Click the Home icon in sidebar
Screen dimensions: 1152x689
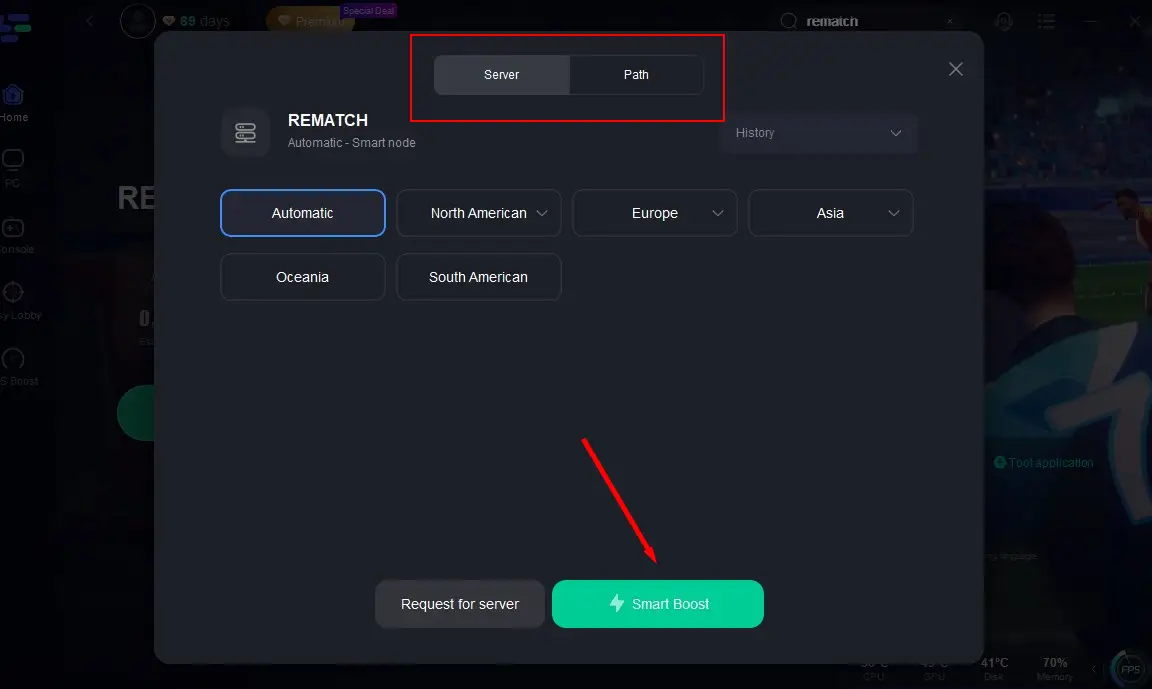coord(13,96)
